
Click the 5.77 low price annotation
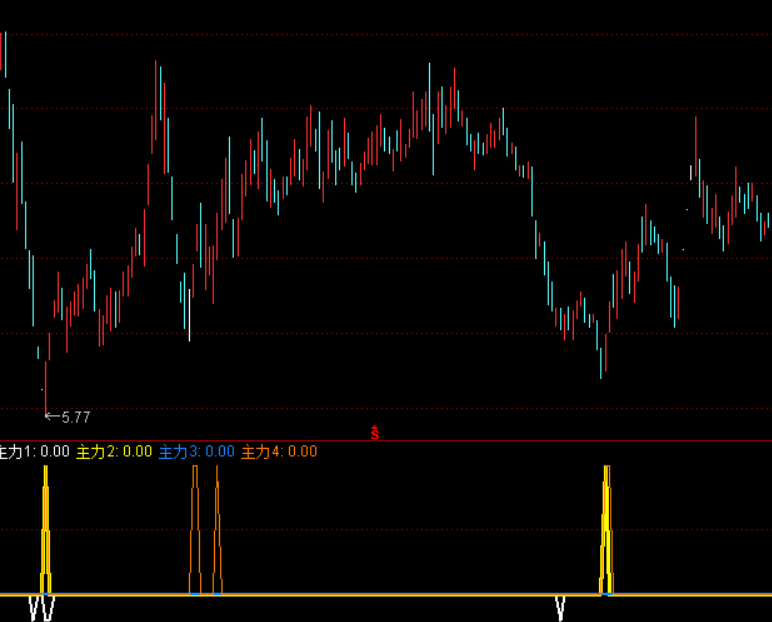click(68, 417)
